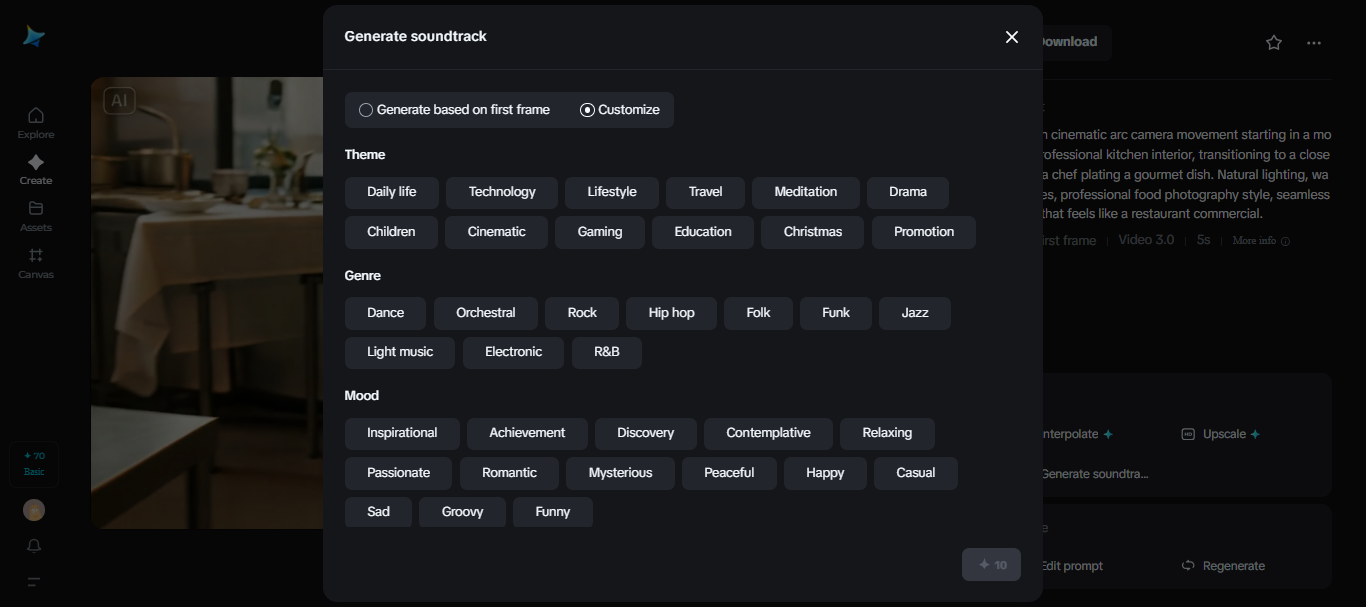Open Assets folder in sidebar
1366x607 pixels.
coord(36,209)
